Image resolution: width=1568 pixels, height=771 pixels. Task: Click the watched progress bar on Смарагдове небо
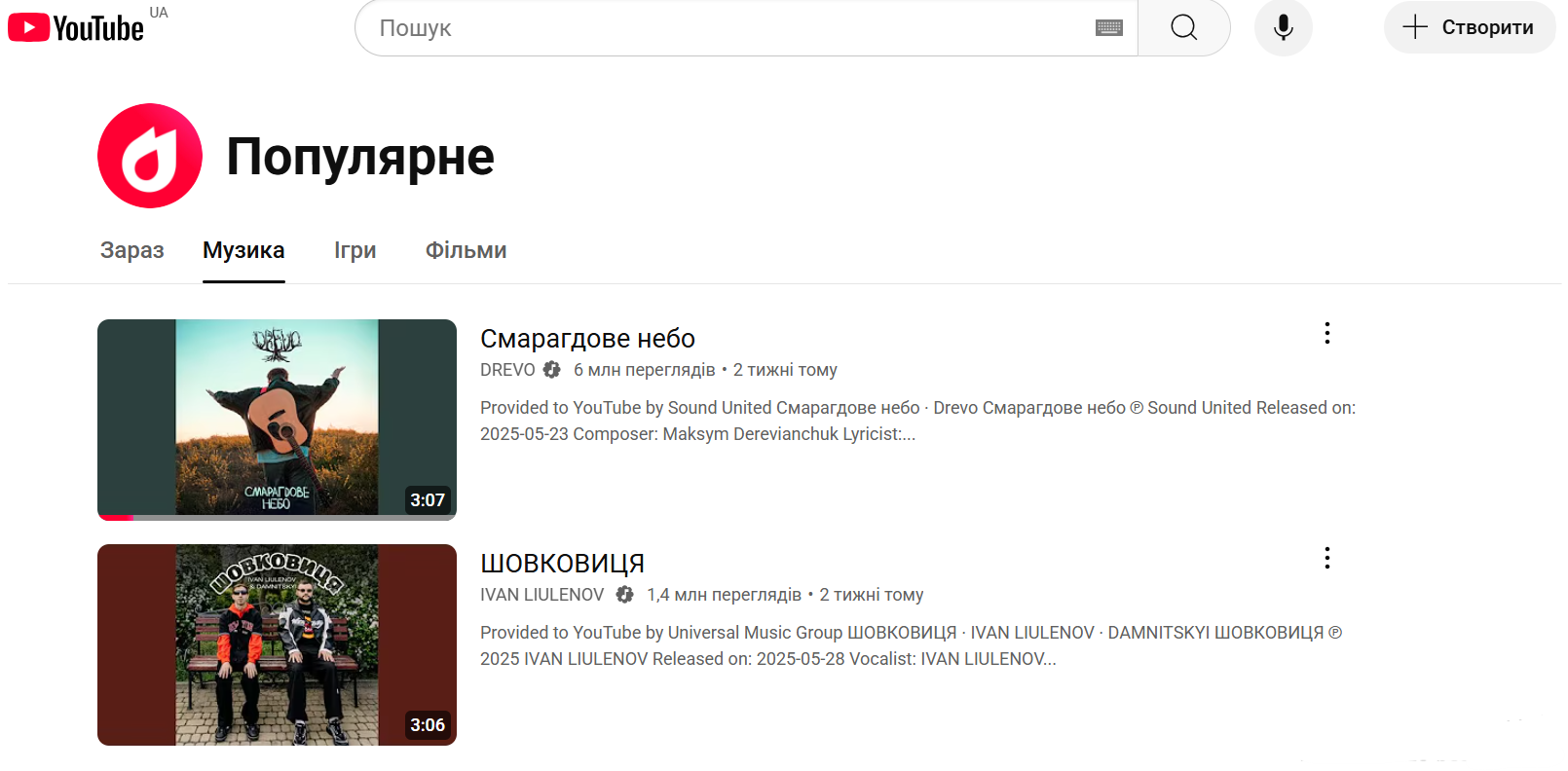277,518
